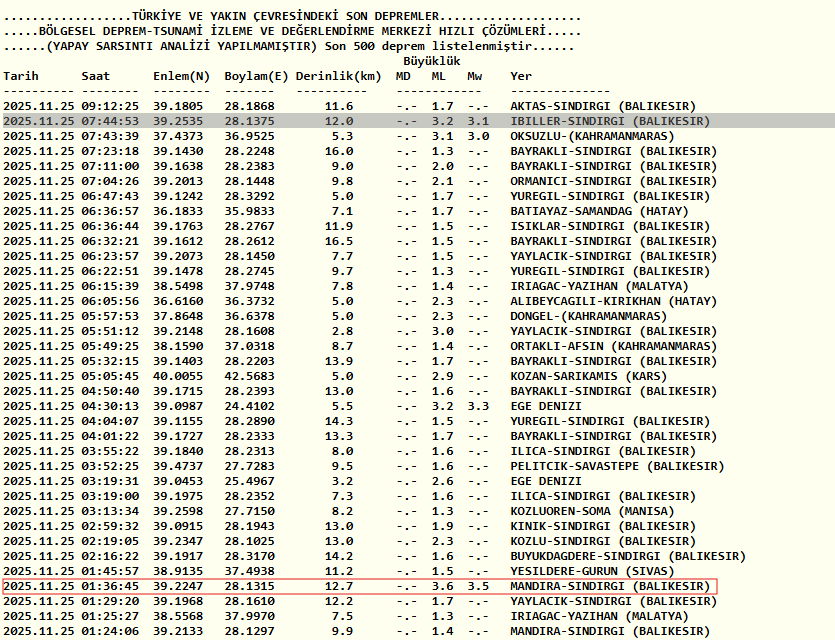The width and height of the screenshot is (835, 640).
Task: Click ML value 2.9 in KOZAN row
Action: click(x=443, y=376)
